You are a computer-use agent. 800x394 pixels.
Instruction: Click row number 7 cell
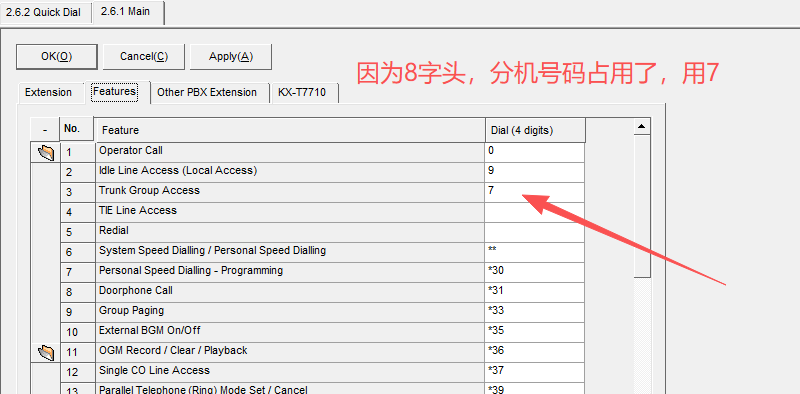click(78, 272)
